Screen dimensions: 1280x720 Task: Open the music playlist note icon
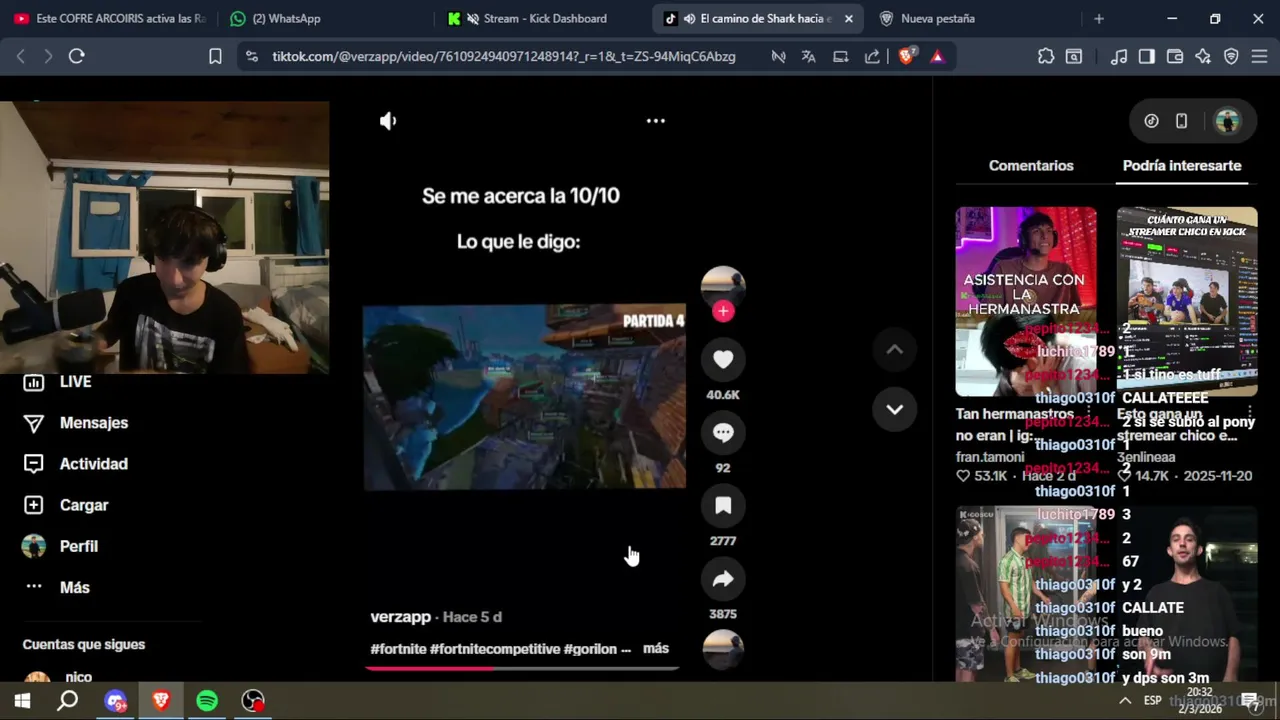tap(1119, 57)
